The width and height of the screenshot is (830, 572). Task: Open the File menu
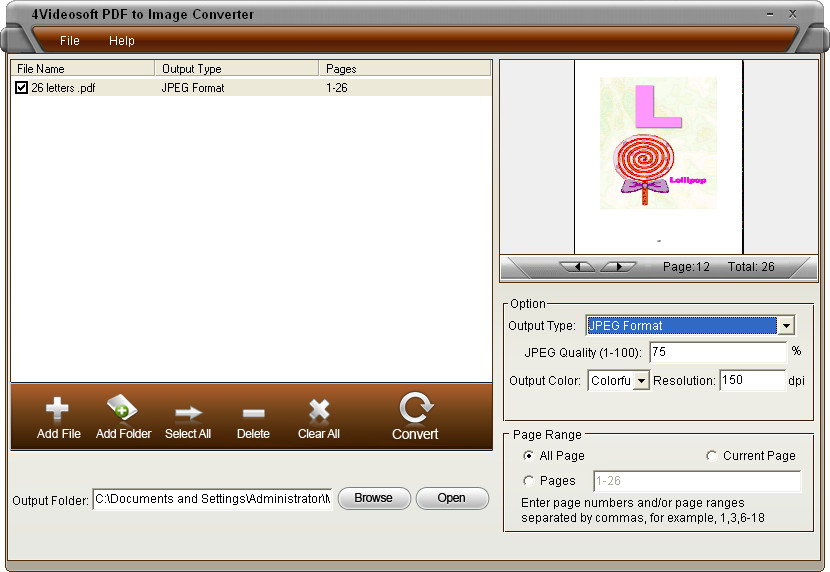point(69,41)
